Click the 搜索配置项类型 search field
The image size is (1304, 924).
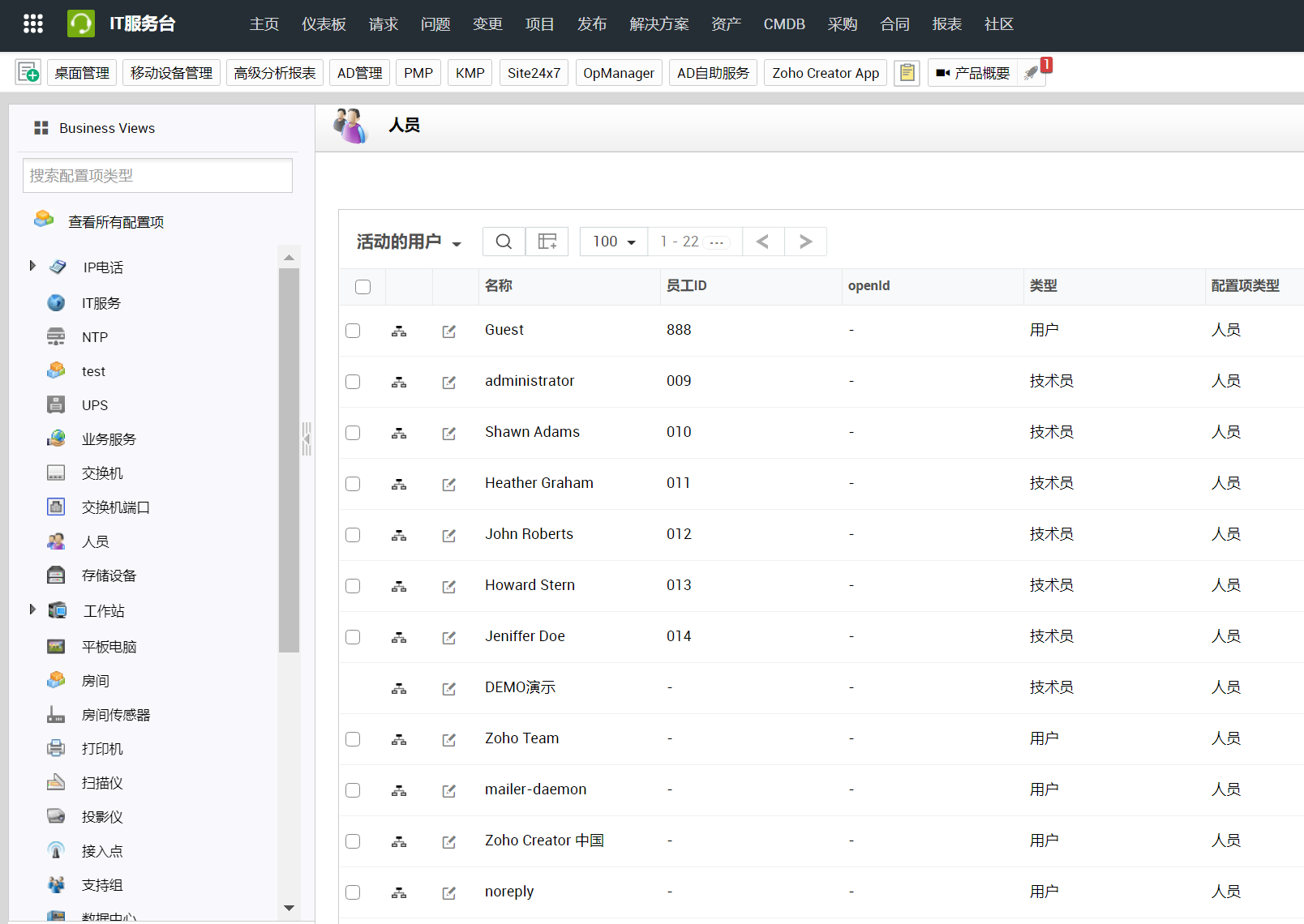click(x=157, y=176)
